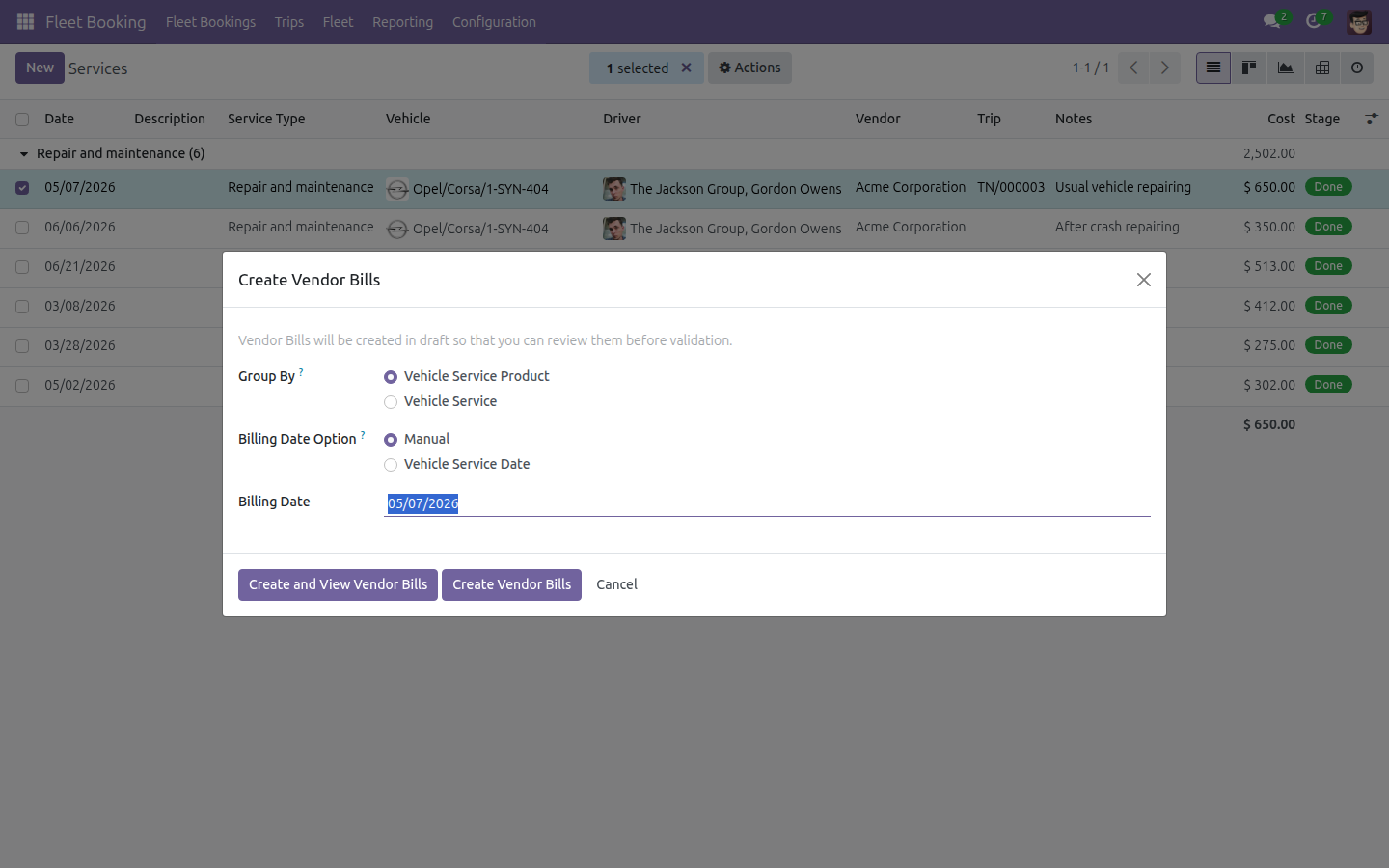This screenshot has height=868, width=1389.
Task: Click $ 412.00 cost cell
Action: pos(1269,306)
